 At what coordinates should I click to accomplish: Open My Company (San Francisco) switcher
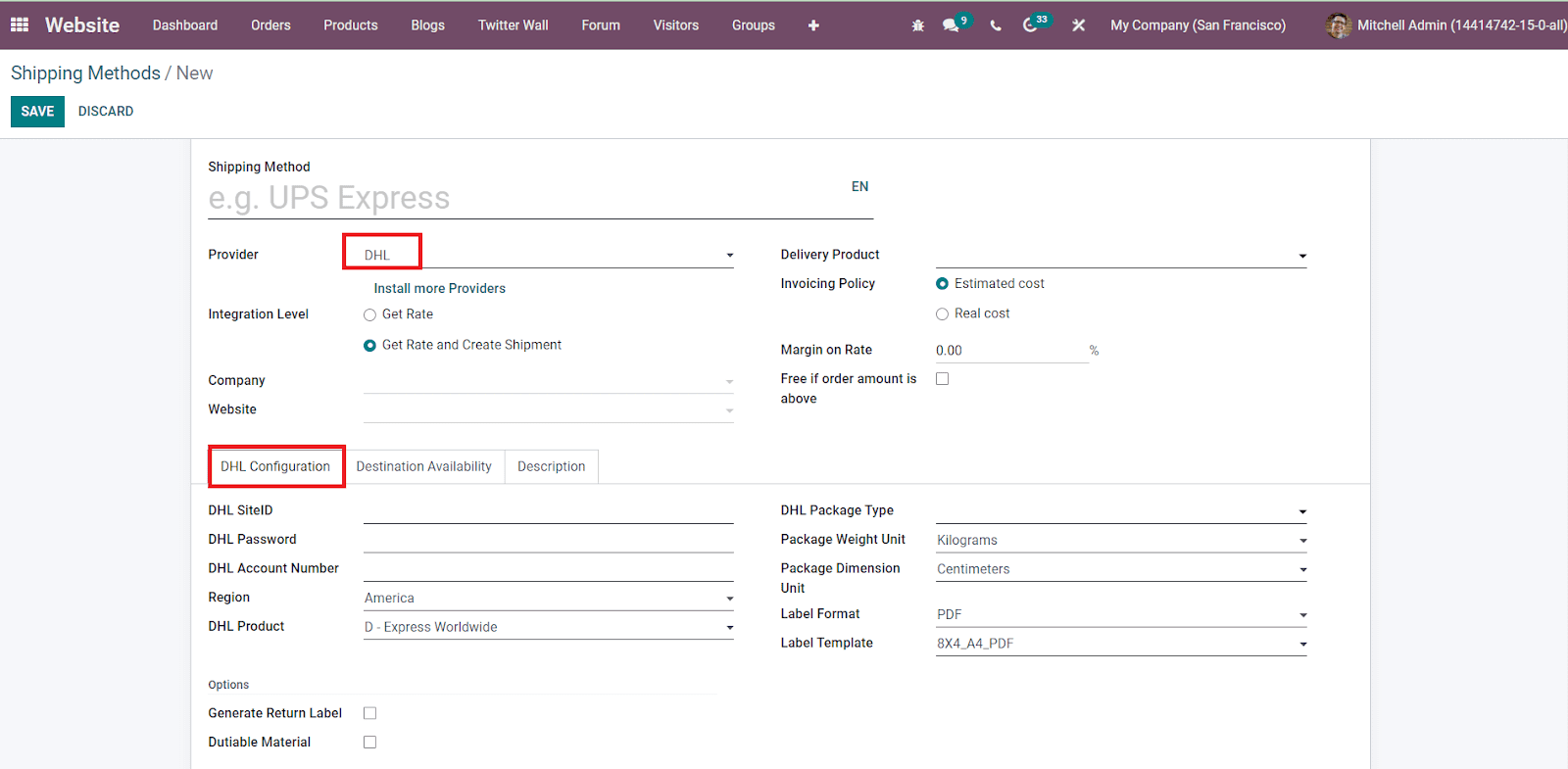[1198, 25]
